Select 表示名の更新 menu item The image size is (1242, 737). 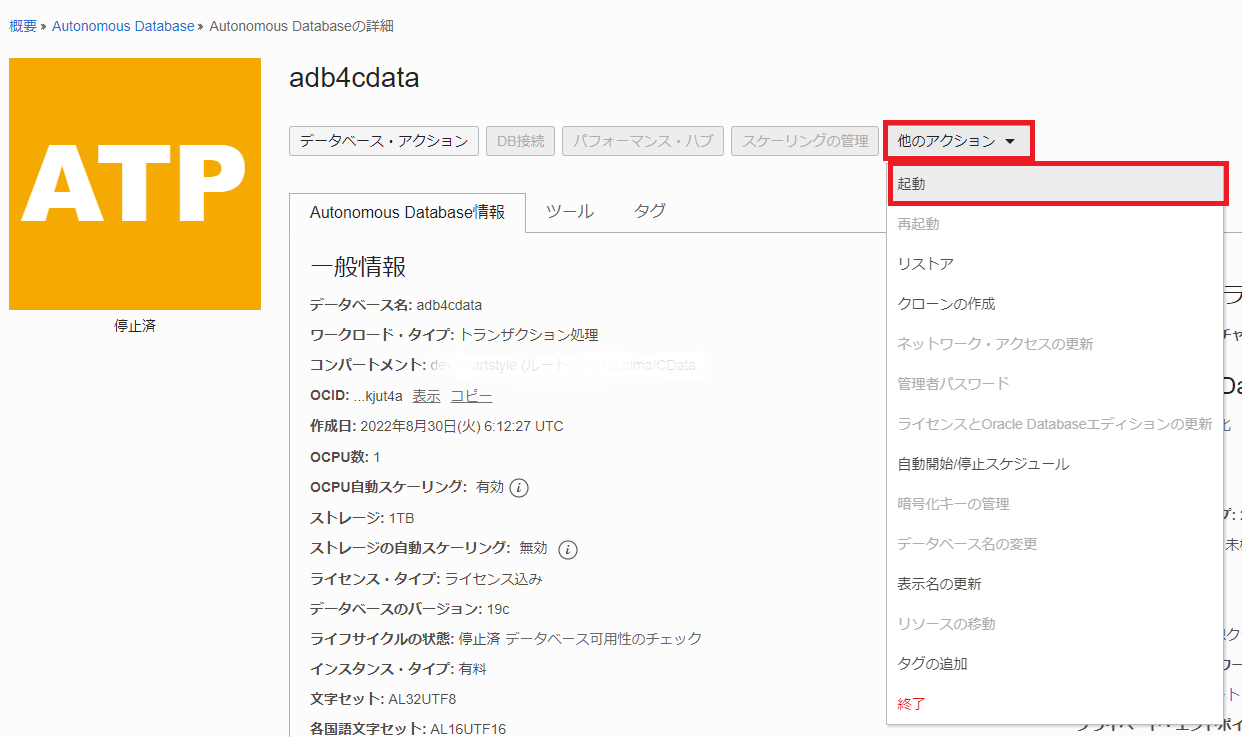click(x=1055, y=584)
